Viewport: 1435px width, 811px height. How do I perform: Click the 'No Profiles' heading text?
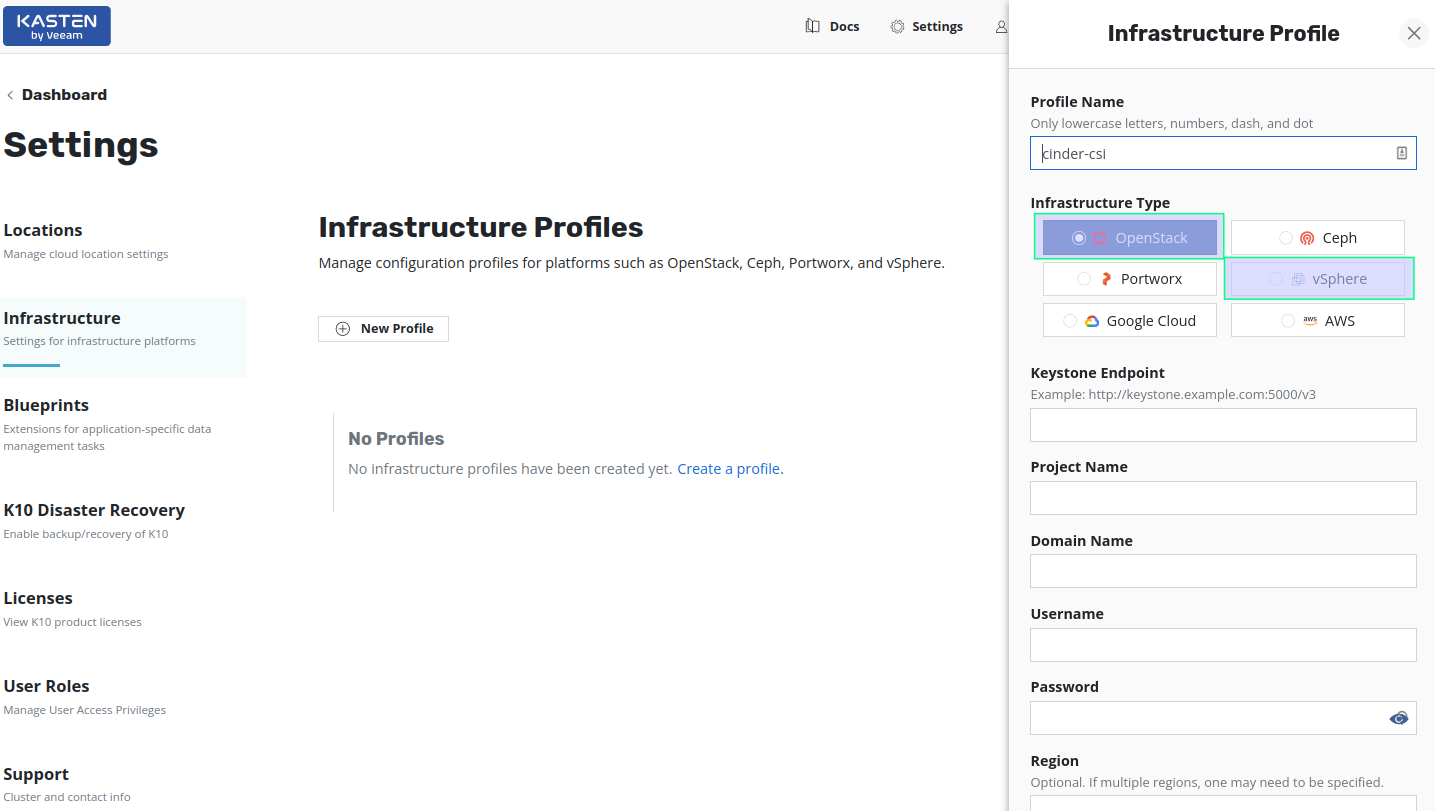pyautogui.click(x=396, y=439)
